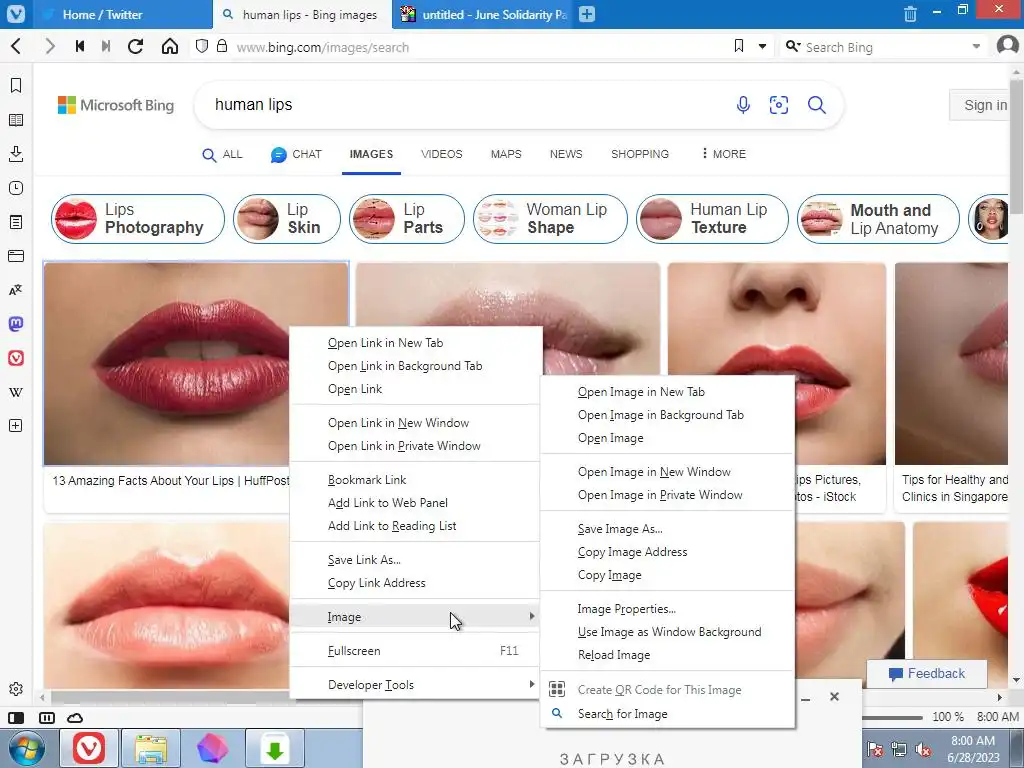Open the closed tabs trash can
Image resolution: width=1024 pixels, height=768 pixels.
coord(910,14)
